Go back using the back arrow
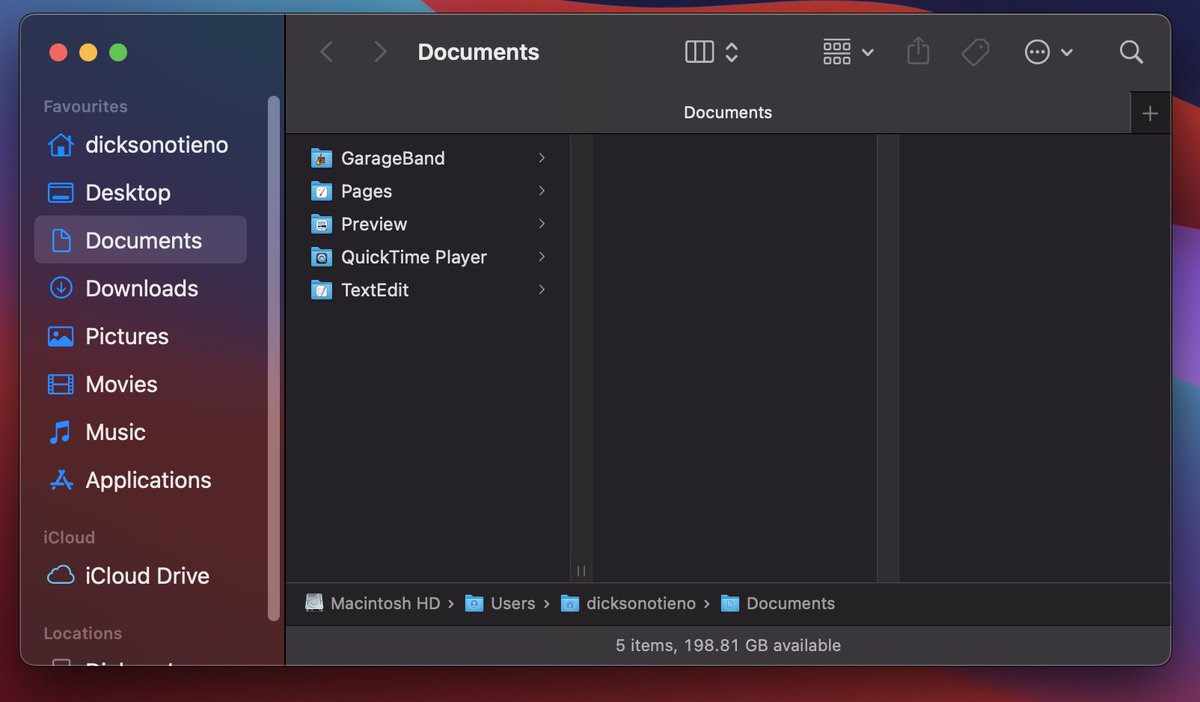The width and height of the screenshot is (1200, 702). coord(326,52)
